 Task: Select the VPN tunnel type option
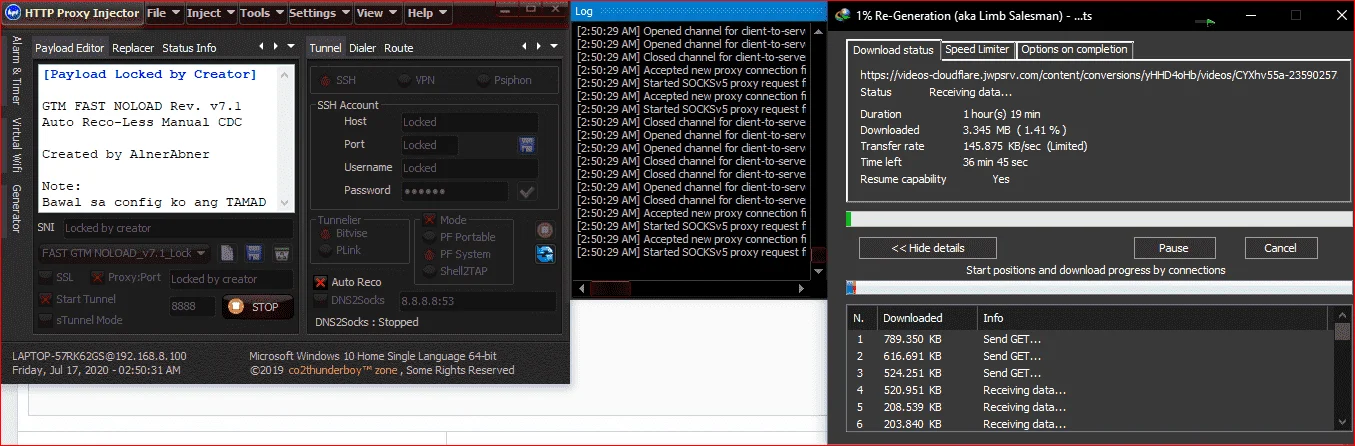tap(416, 80)
